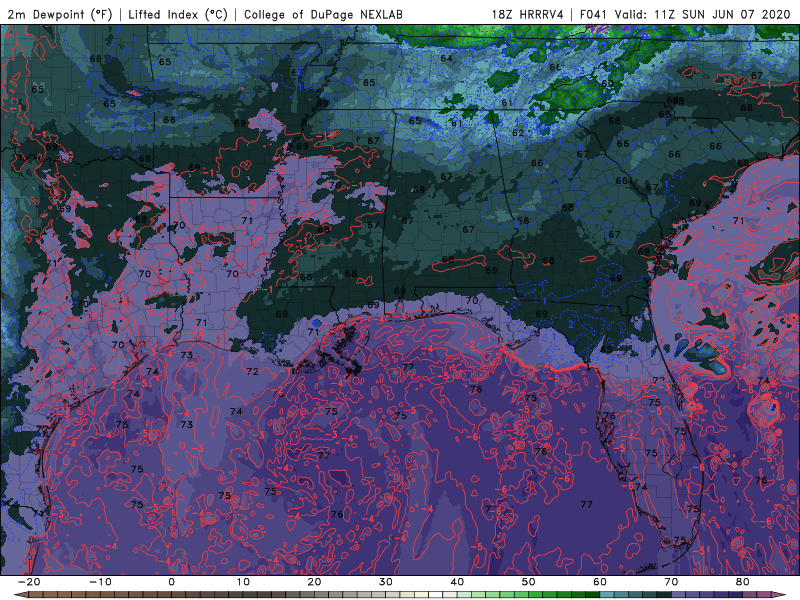Click the "2m Dewpoint (°F)" title text

[60, 14]
